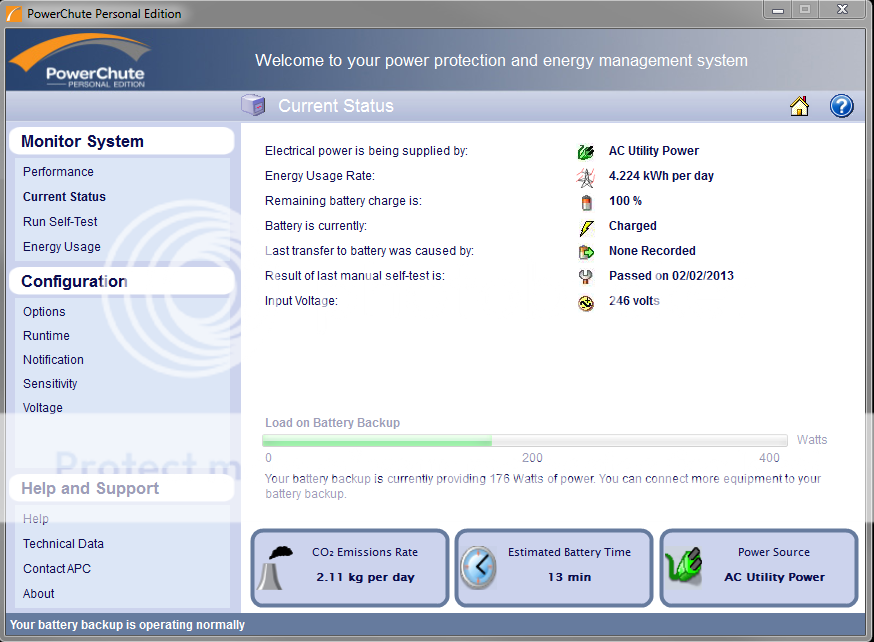This screenshot has width=874, height=642.
Task: Click the self-test wrench icon
Action: point(586,277)
